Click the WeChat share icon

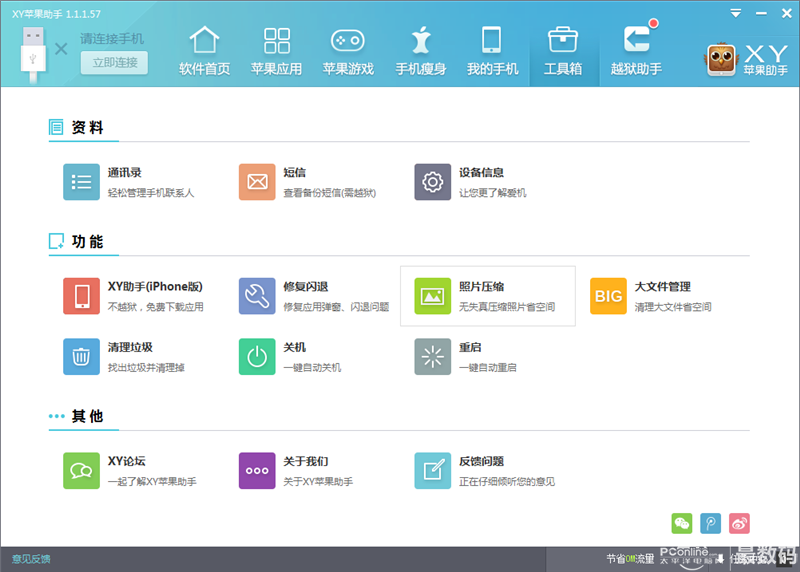(x=682, y=523)
